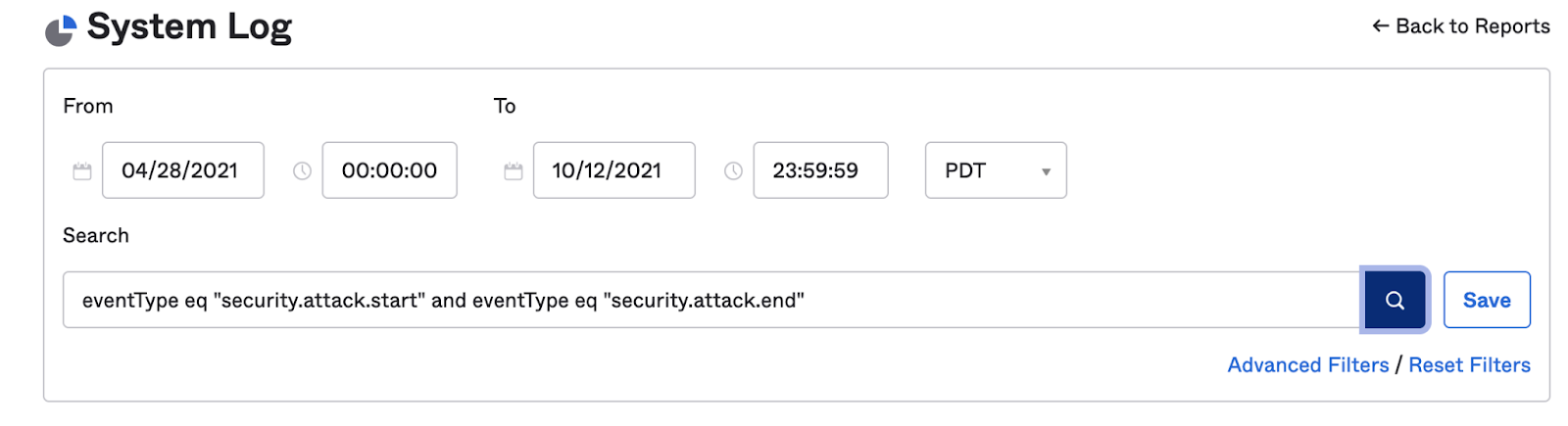The height and width of the screenshot is (426, 1568).
Task: Expand the PDT timezone dropdown
Action: [996, 171]
